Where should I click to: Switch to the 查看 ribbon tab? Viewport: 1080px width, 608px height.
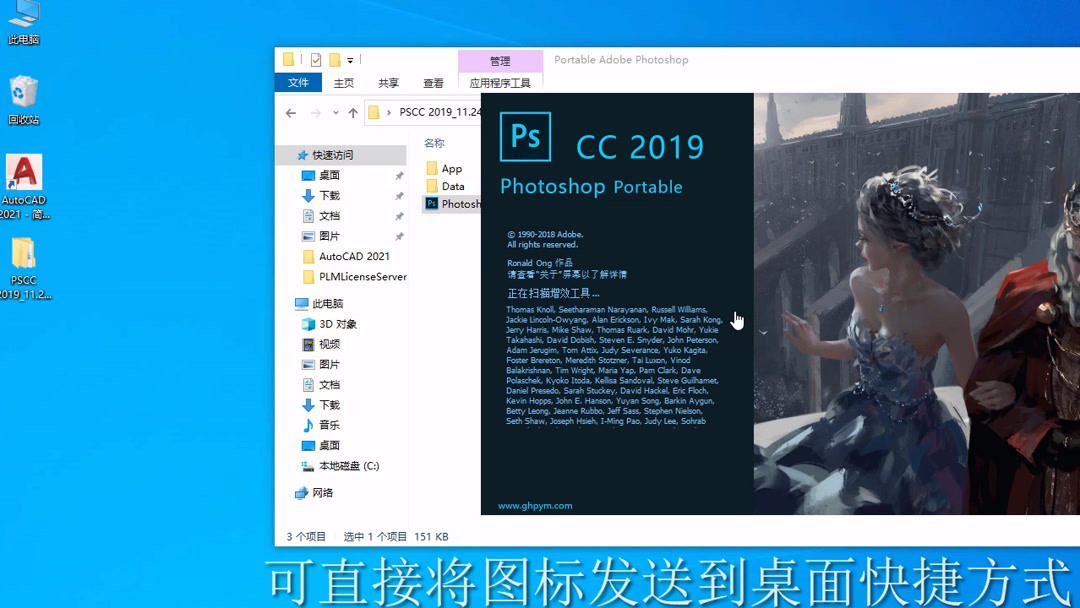(x=432, y=83)
